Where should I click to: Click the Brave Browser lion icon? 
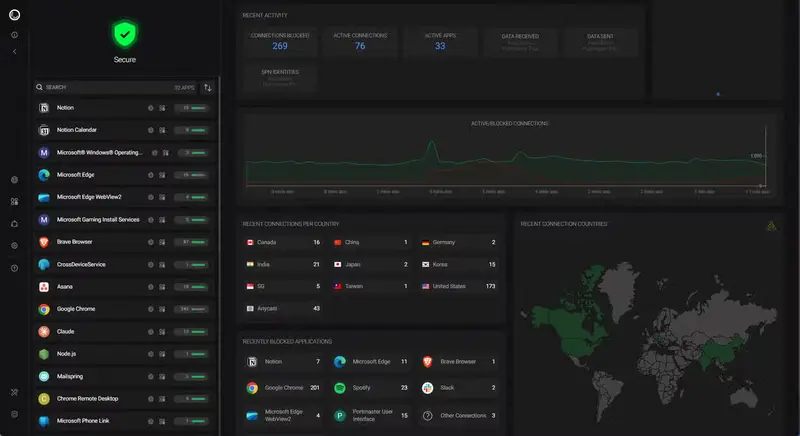tap(44, 242)
